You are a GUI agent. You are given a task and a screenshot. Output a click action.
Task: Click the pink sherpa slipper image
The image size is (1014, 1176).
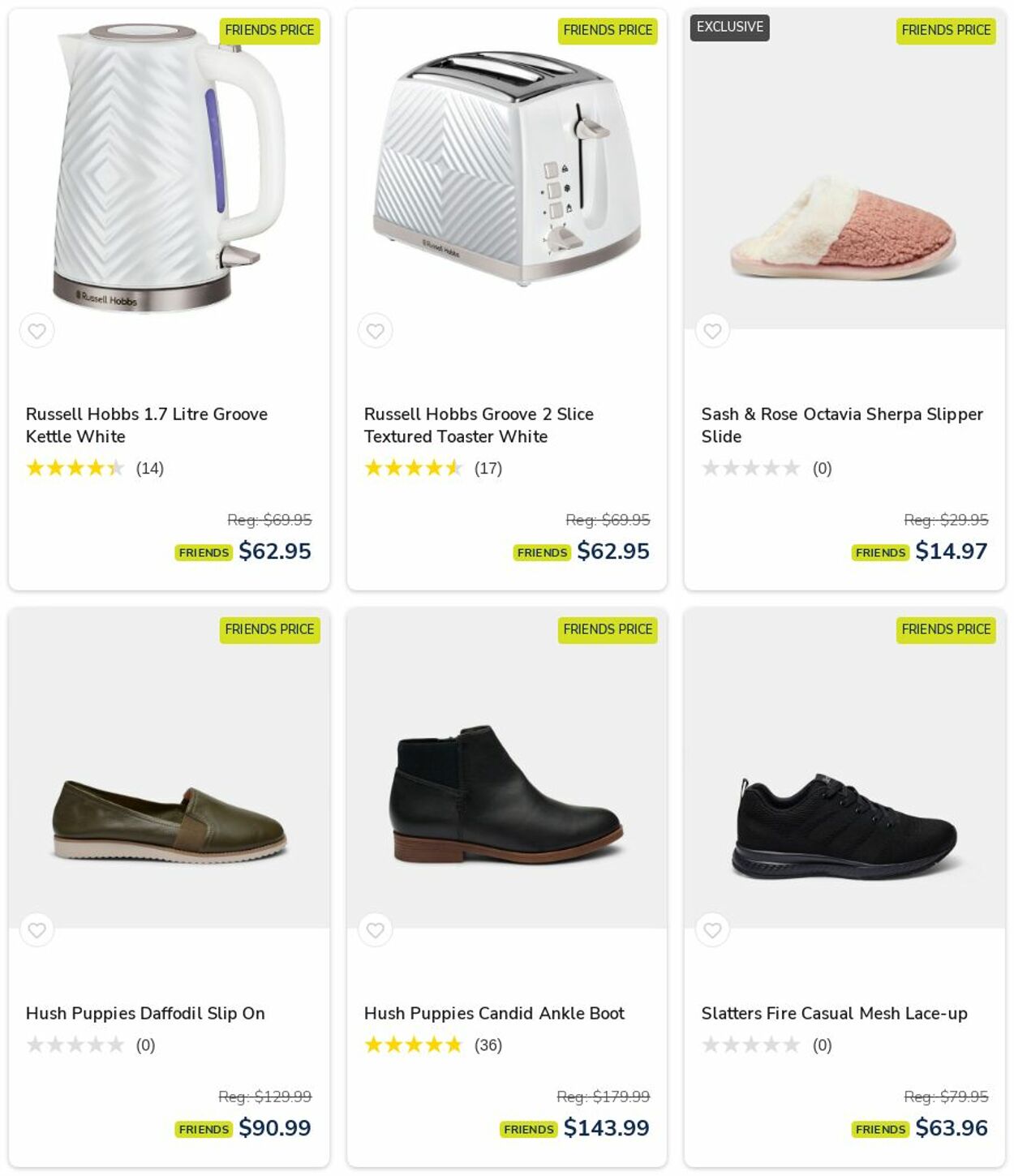[844, 231]
